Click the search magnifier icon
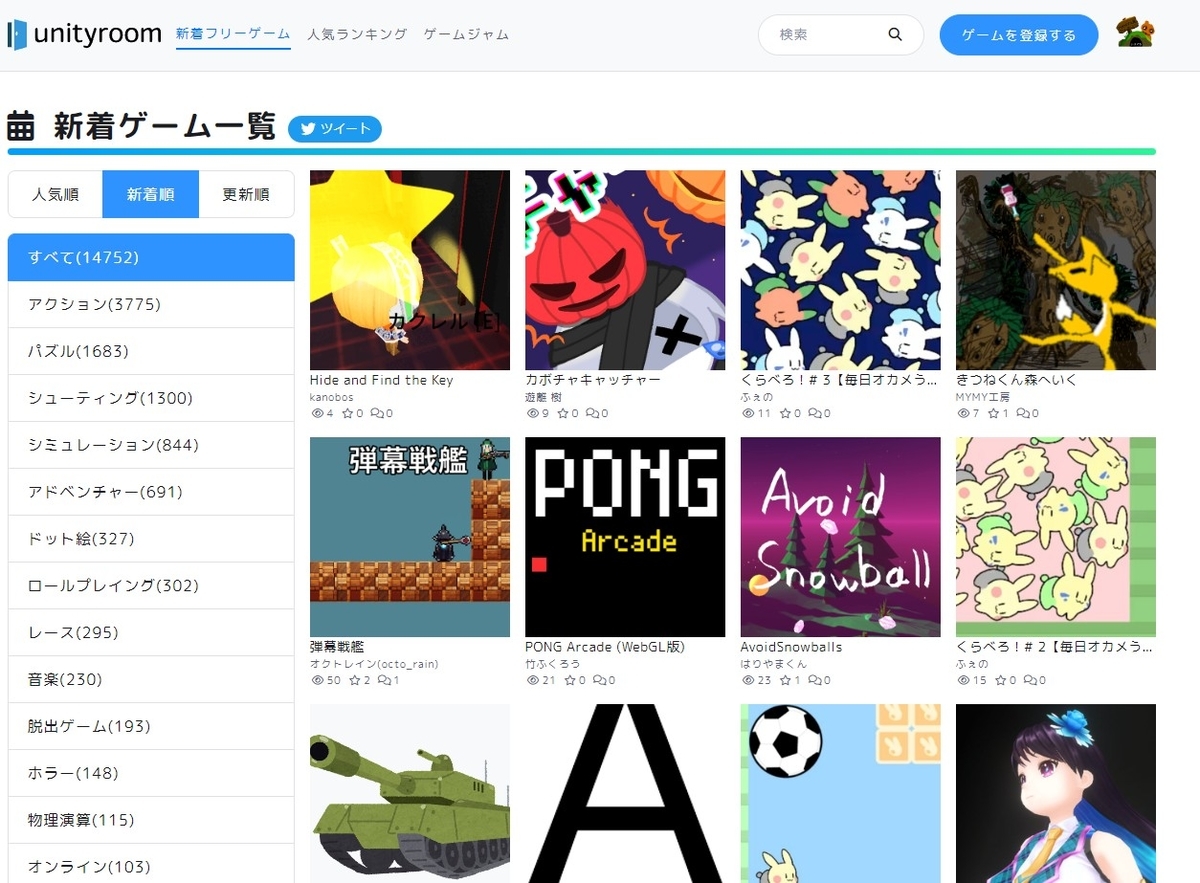Viewport: 1200px width, 883px height. point(895,34)
